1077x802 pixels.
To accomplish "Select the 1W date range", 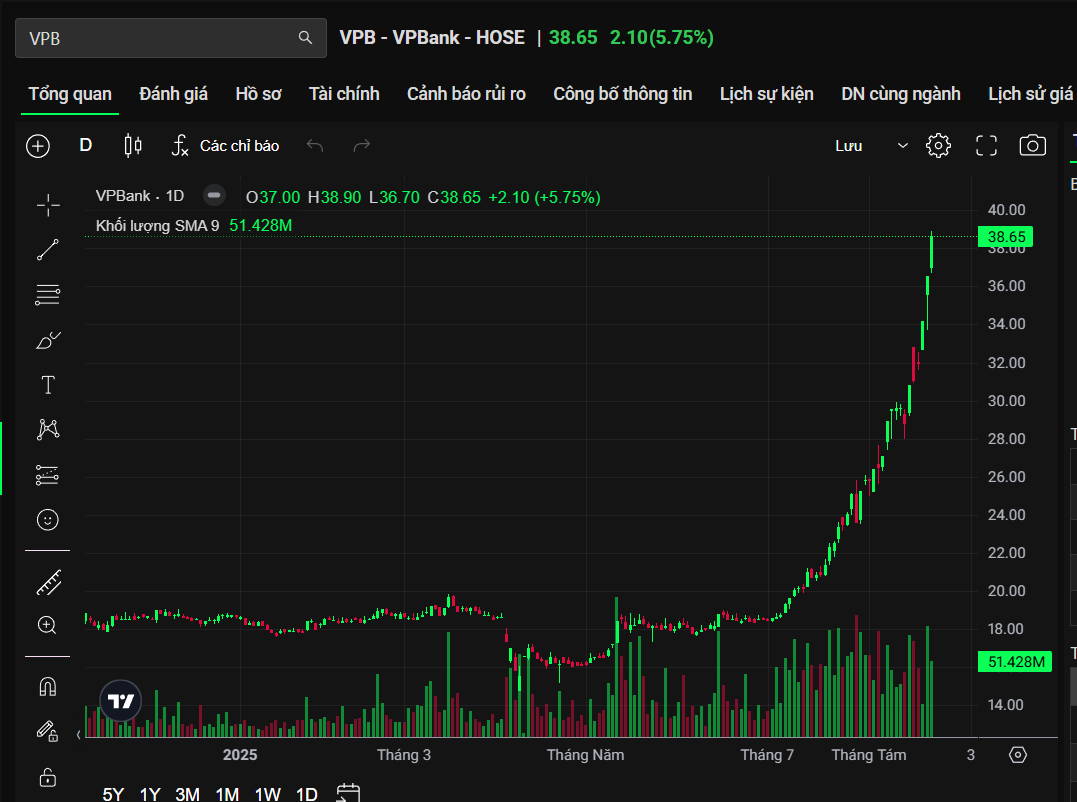I will click(268, 794).
